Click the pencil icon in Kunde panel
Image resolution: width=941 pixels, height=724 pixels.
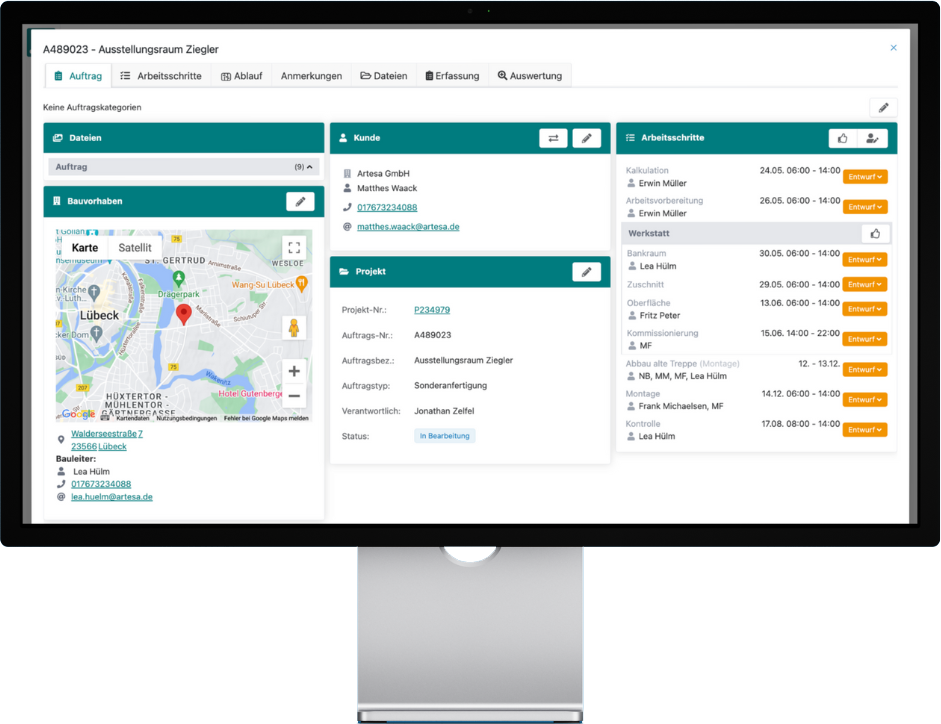pos(586,138)
